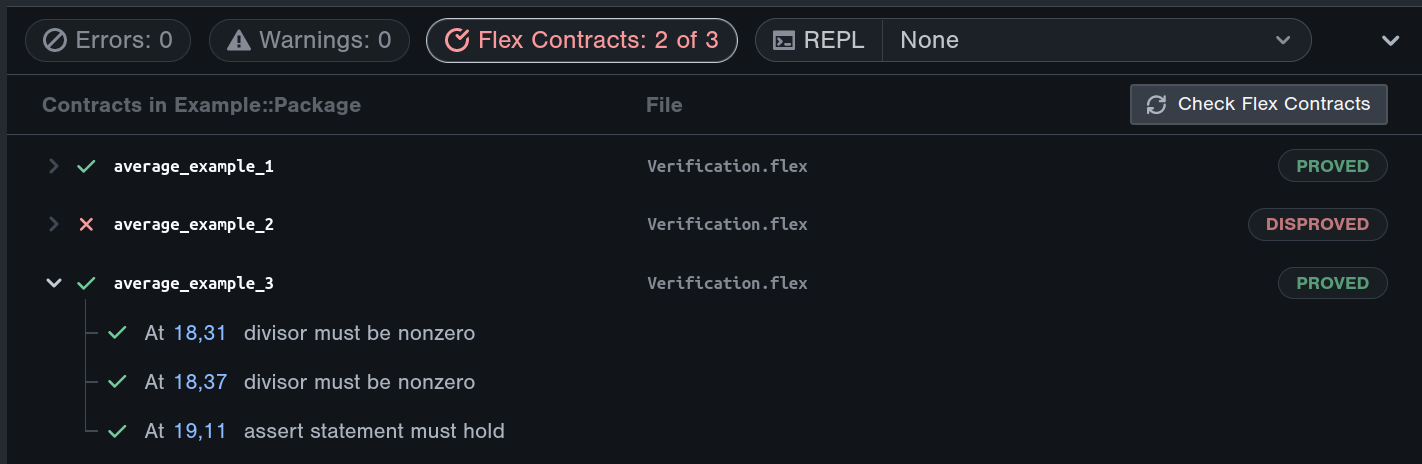Collapse the average_example_3 contract row
1422x464 pixels.
[x=54, y=283]
